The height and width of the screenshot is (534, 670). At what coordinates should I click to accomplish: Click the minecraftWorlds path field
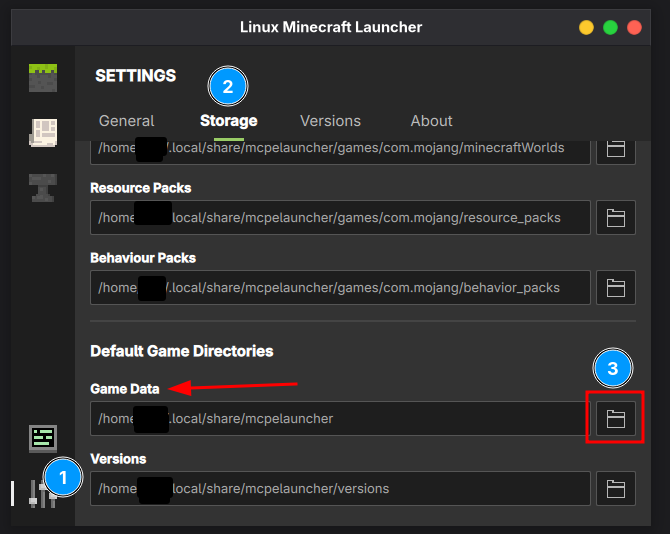[x=340, y=152]
